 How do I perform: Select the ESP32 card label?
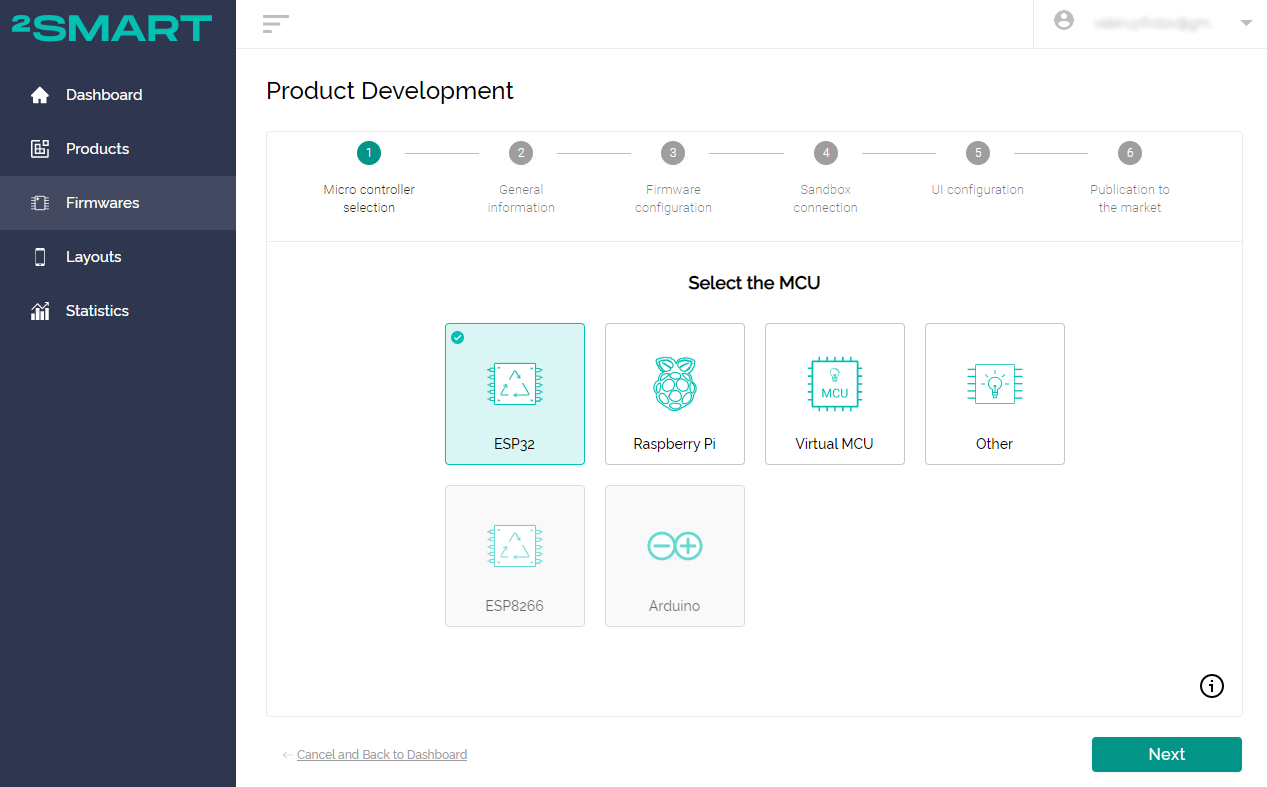514,444
